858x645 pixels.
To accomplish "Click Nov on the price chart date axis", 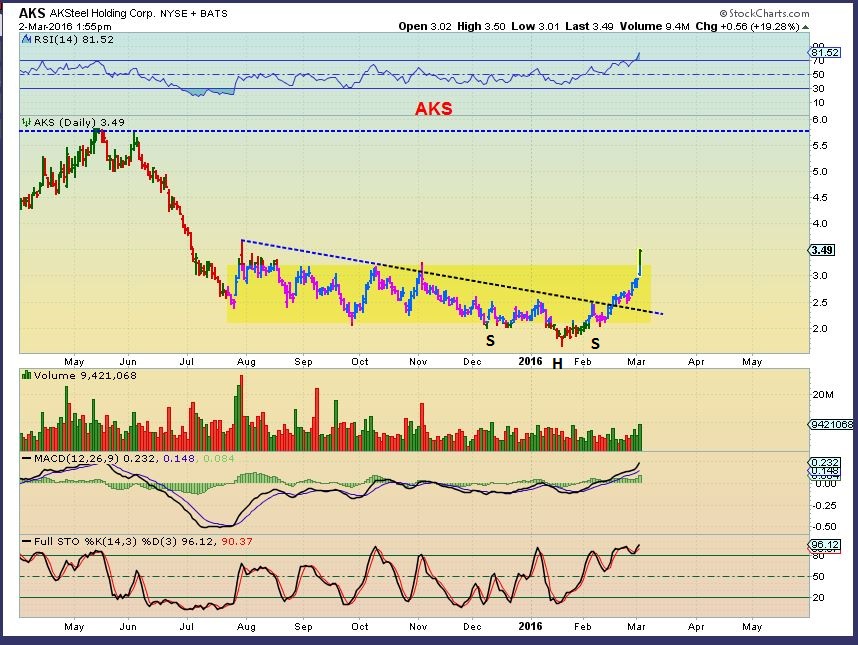I will pos(418,362).
